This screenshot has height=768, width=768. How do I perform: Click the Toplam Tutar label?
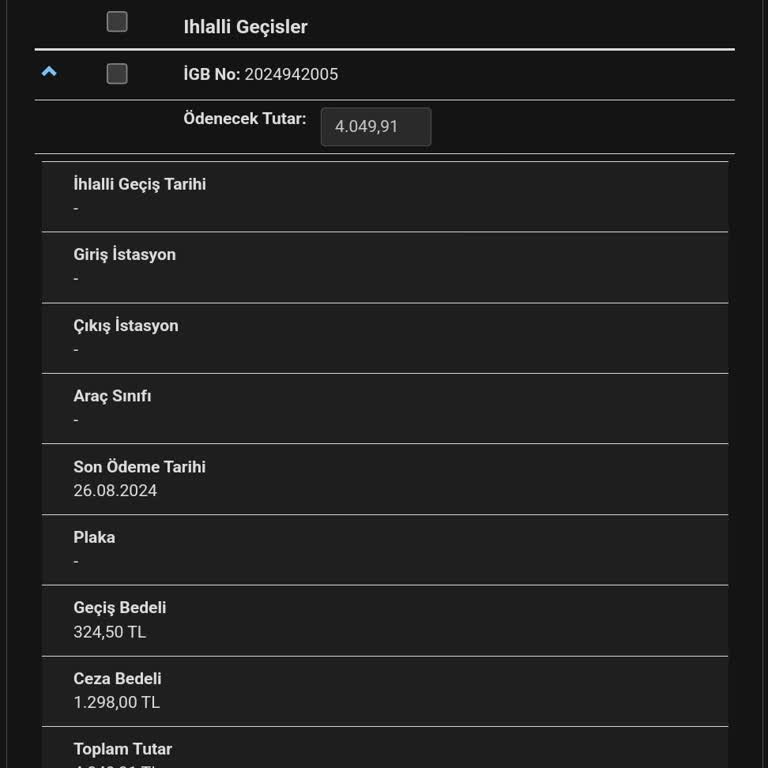(122, 749)
